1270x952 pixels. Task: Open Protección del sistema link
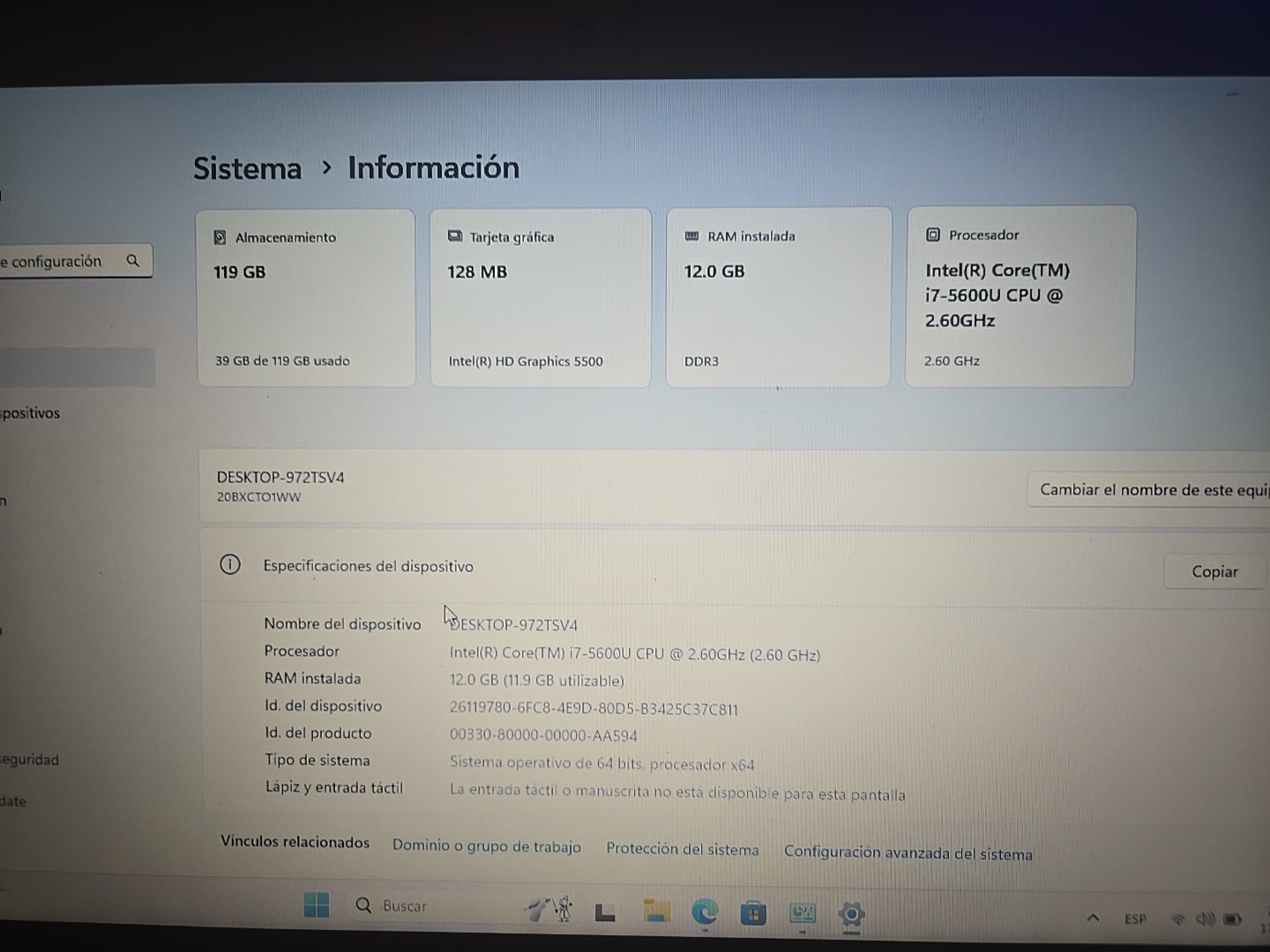point(683,849)
